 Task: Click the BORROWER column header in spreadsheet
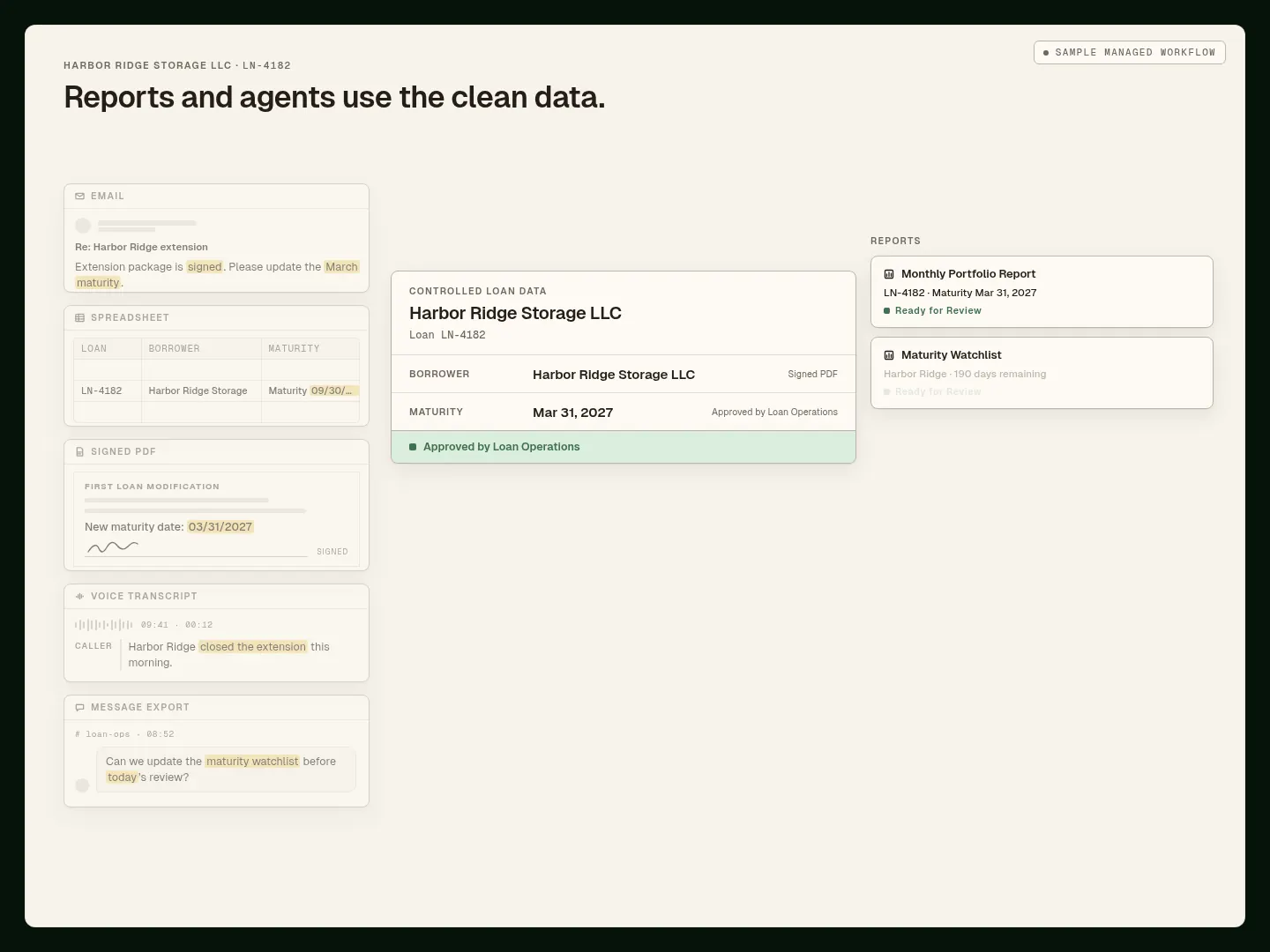pyautogui.click(x=201, y=348)
